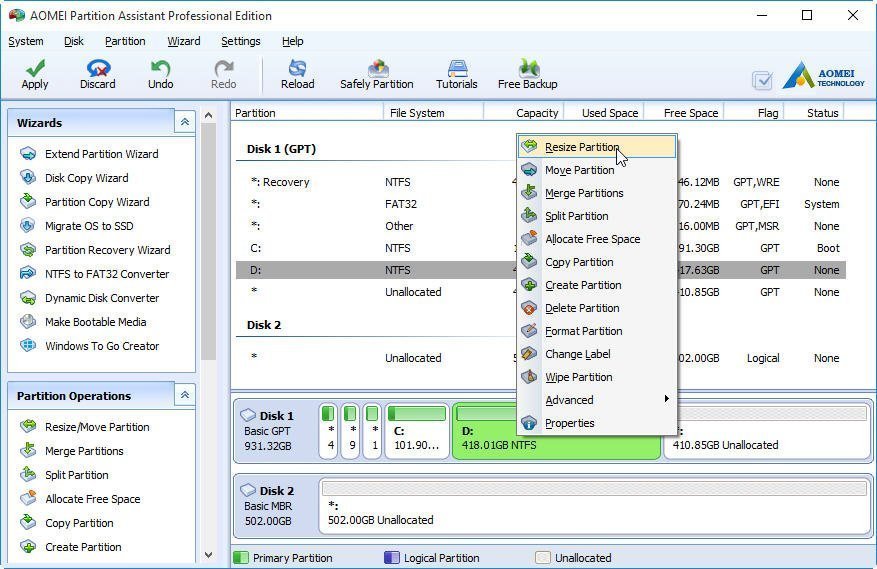
Task: Select Split Partition in context menu
Action: pos(597,216)
